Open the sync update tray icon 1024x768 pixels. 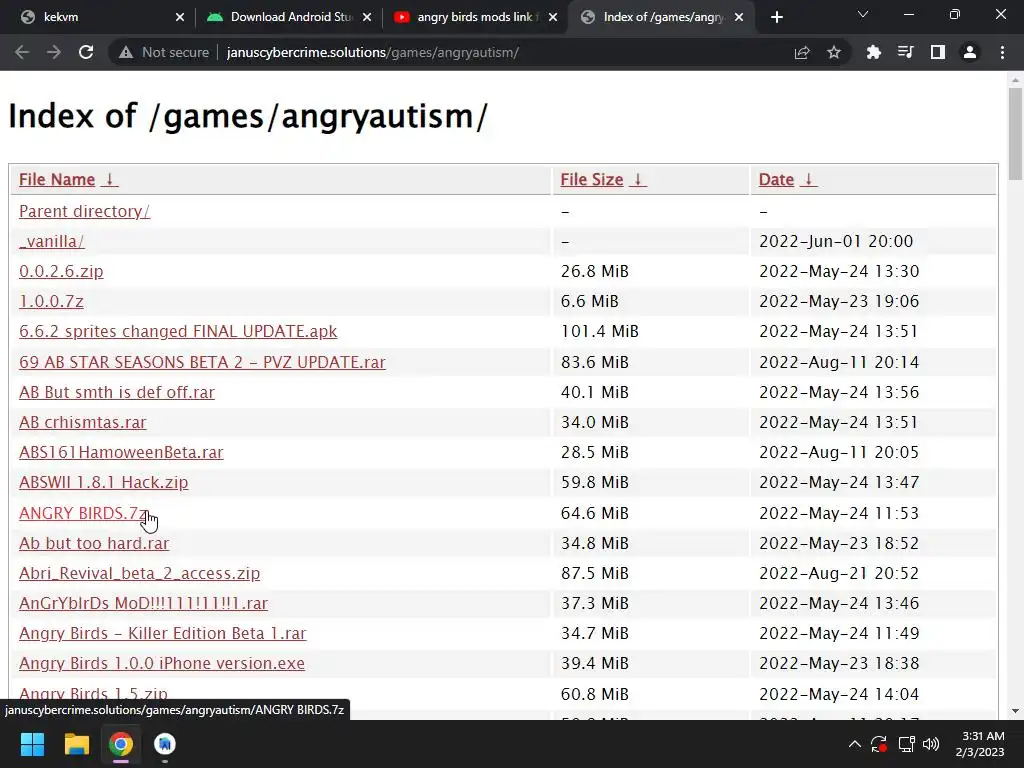879,744
